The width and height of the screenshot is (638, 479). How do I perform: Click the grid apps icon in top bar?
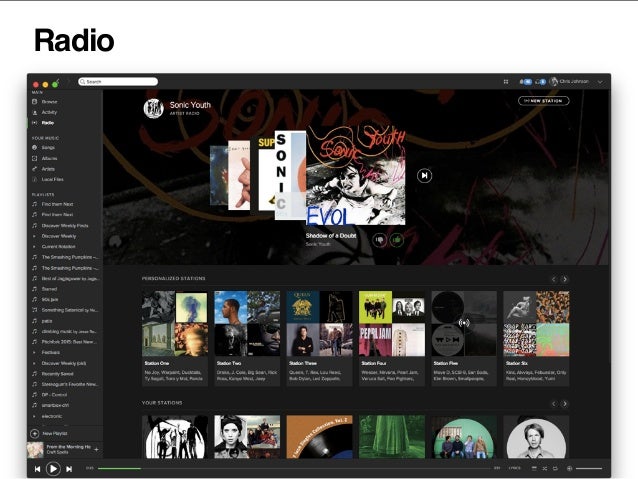tap(506, 82)
